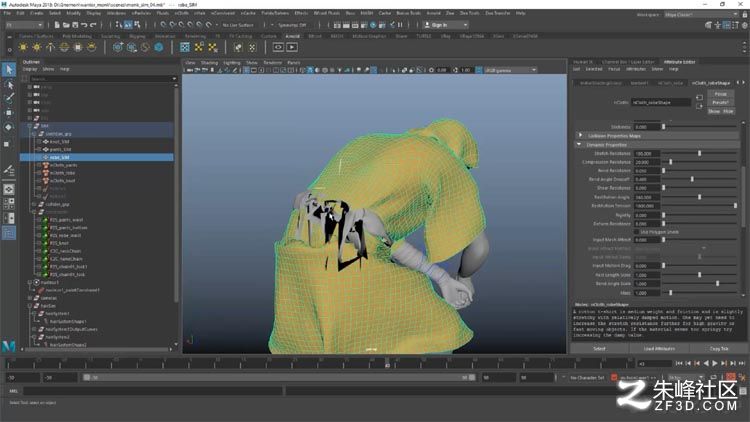Expand the cameras group in Outliner

30,298
